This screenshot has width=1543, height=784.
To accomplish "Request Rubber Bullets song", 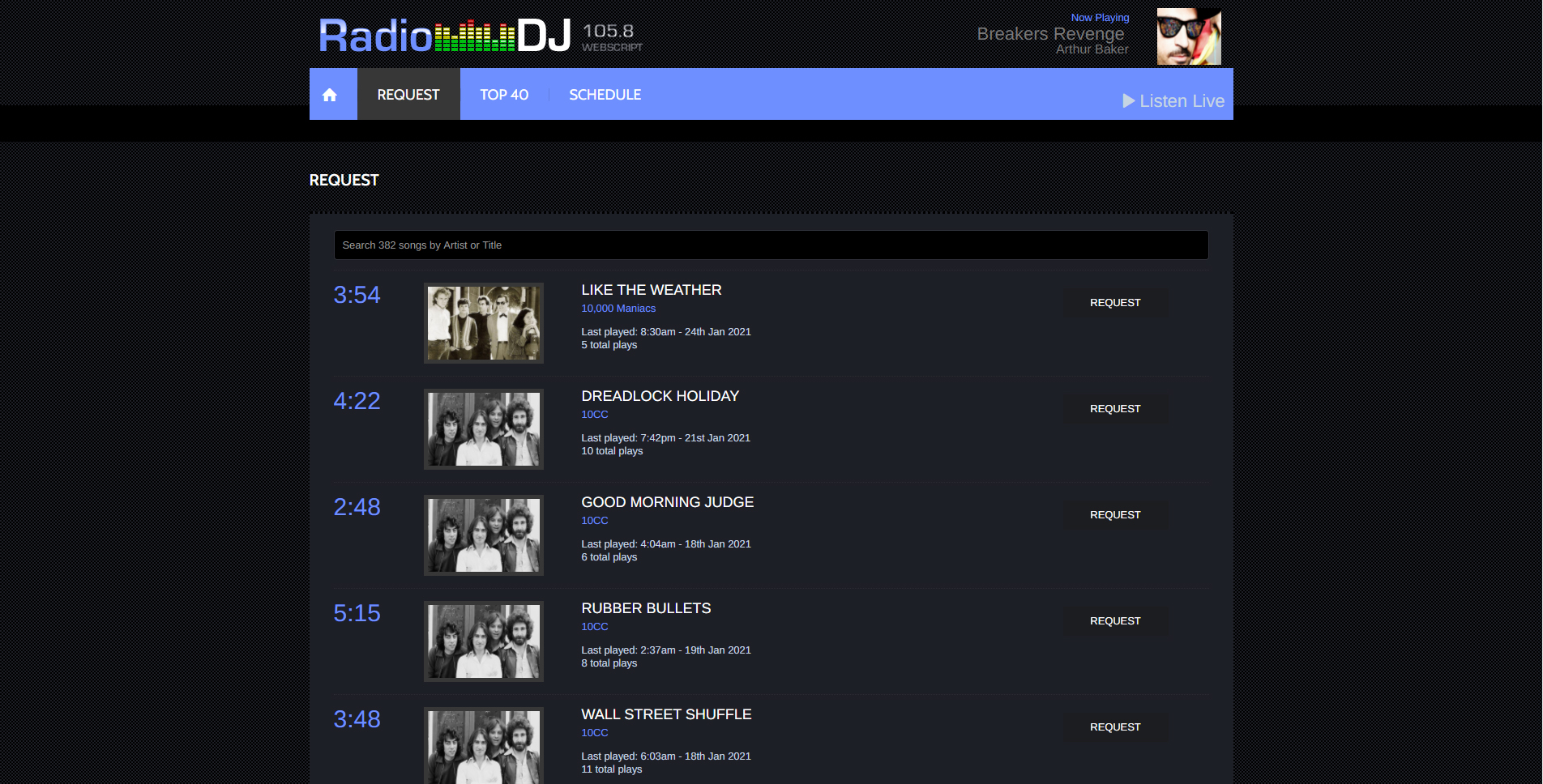I will click(x=1115, y=621).
